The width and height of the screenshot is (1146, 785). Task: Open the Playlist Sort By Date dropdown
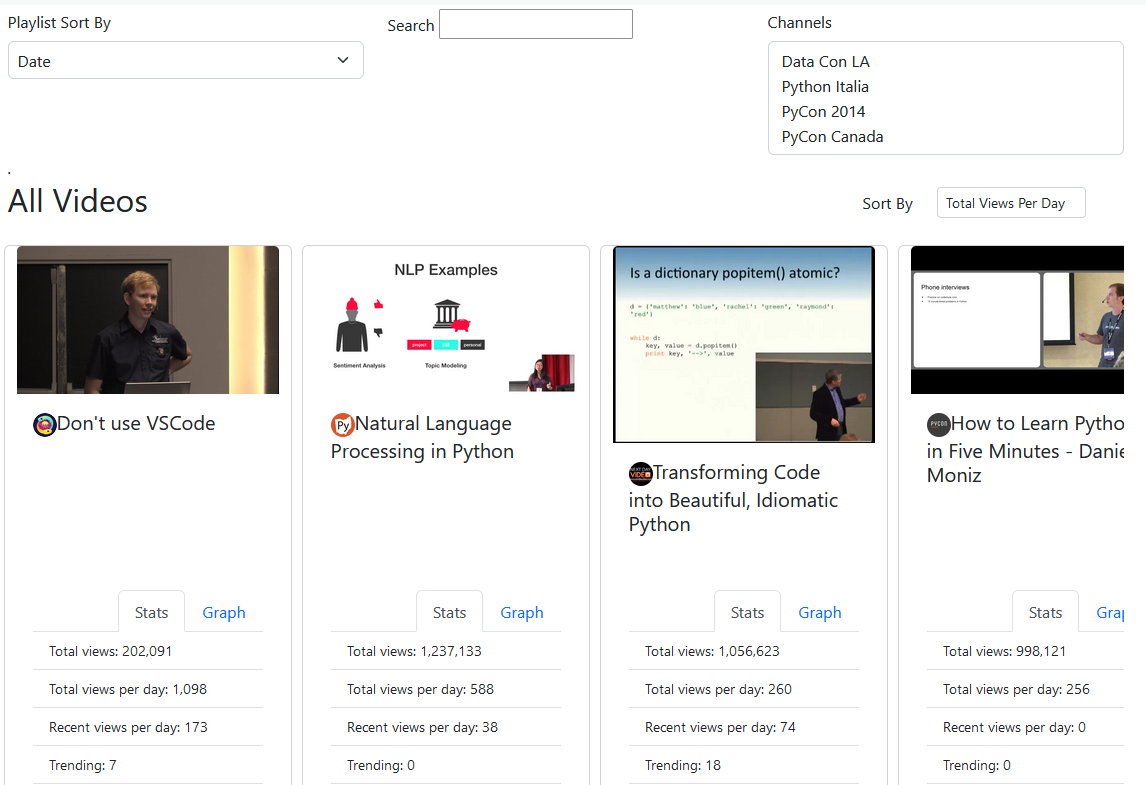(x=185, y=61)
